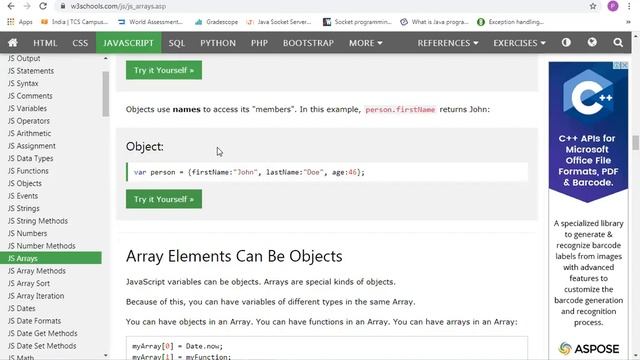Open Java Socket Server bookmark
Viewport: 640px width, 360px height.
tap(279, 22)
